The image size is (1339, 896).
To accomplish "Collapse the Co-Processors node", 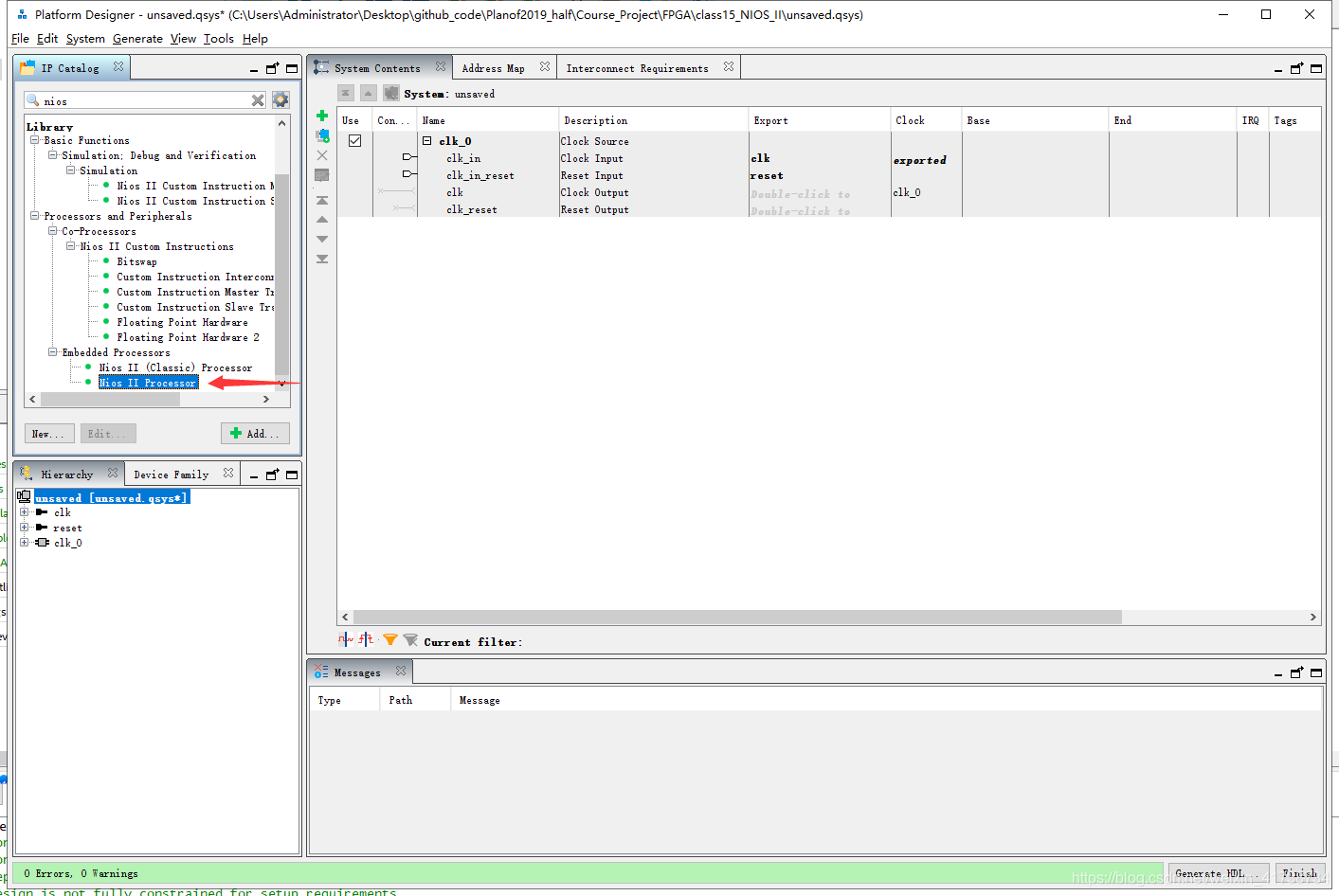I will (x=53, y=231).
